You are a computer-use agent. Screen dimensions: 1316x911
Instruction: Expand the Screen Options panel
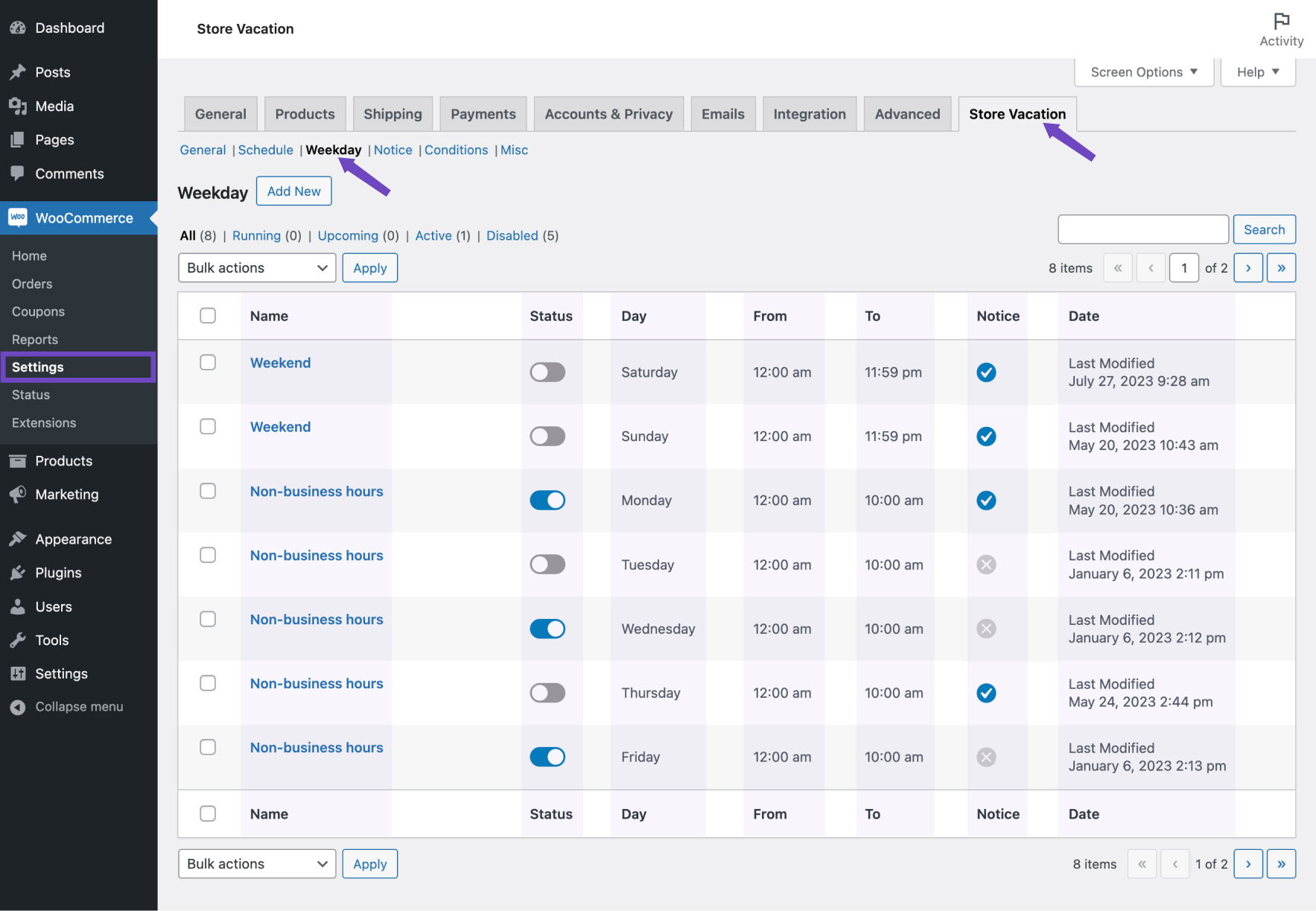pos(1143,72)
